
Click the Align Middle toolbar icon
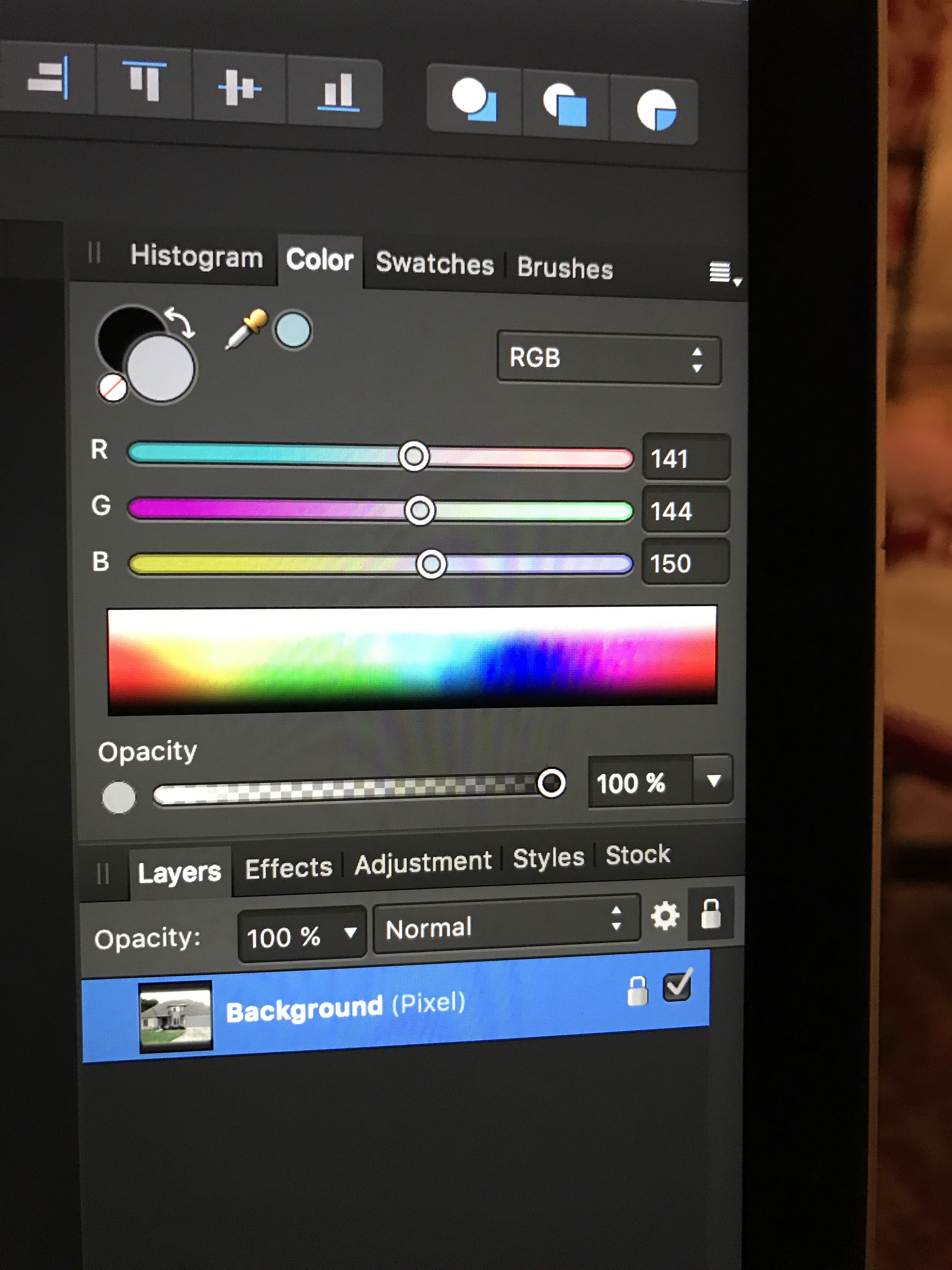click(239, 88)
